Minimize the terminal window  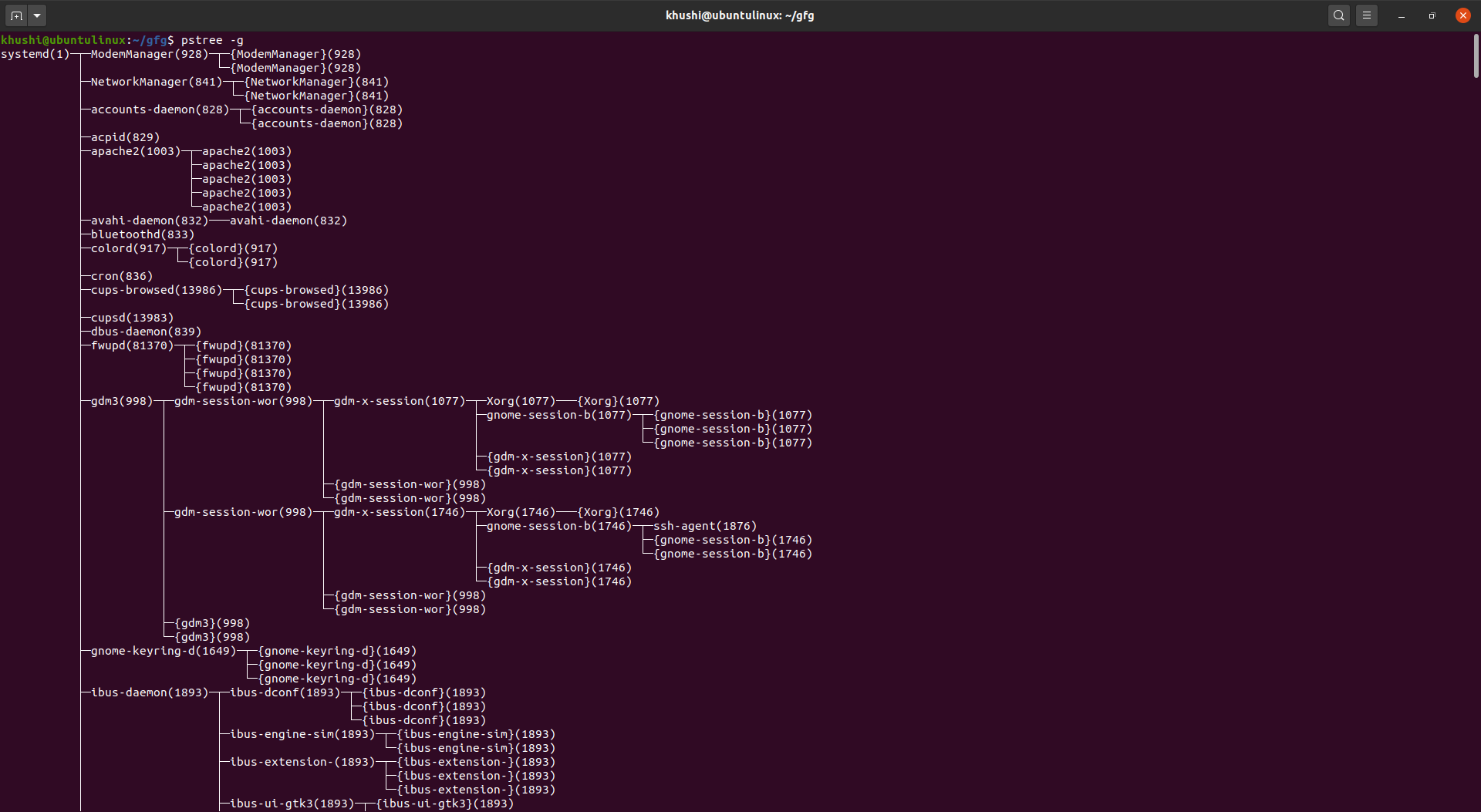[x=1402, y=15]
